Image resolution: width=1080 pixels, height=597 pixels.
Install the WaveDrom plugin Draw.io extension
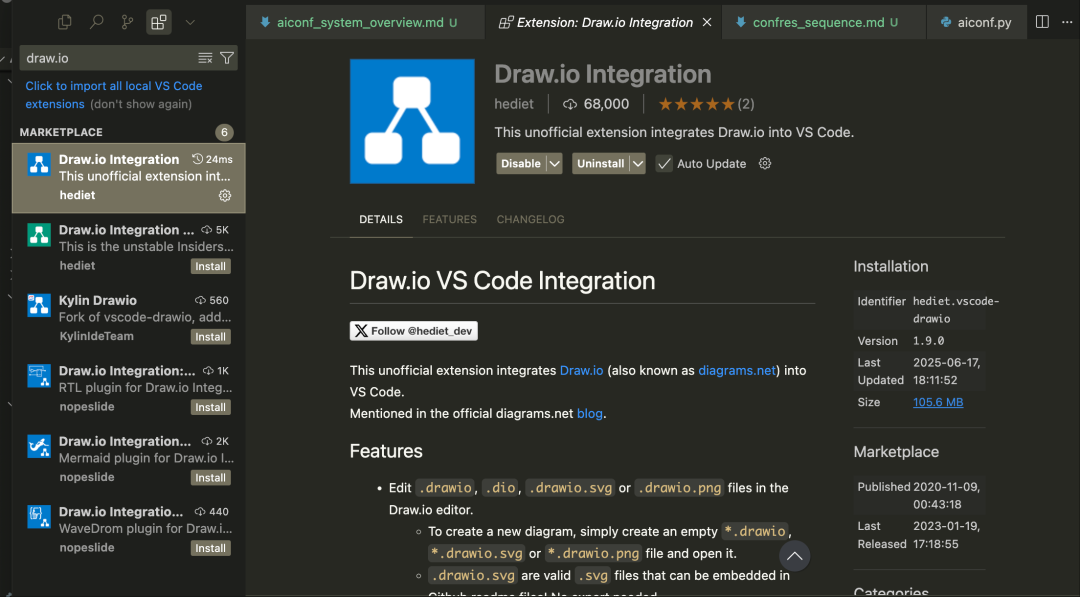click(210, 548)
